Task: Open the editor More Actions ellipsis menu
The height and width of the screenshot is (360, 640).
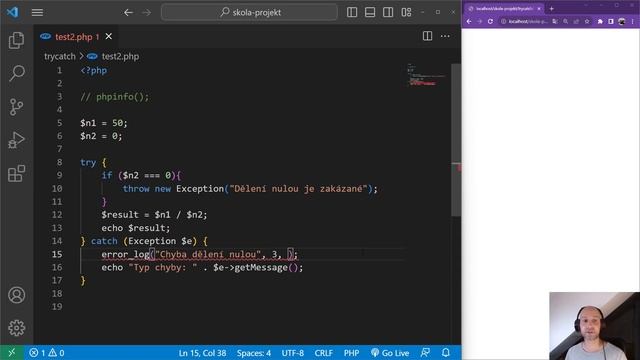Action: click(x=445, y=36)
